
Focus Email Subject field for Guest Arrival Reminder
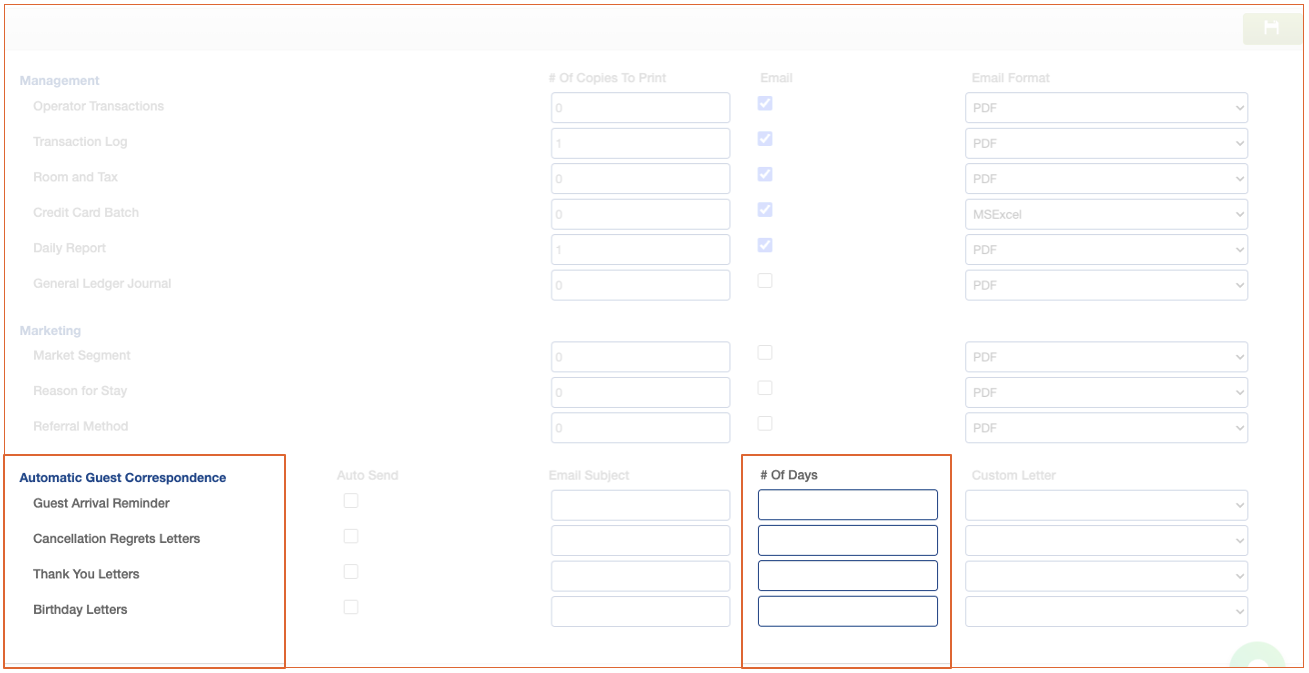point(640,505)
